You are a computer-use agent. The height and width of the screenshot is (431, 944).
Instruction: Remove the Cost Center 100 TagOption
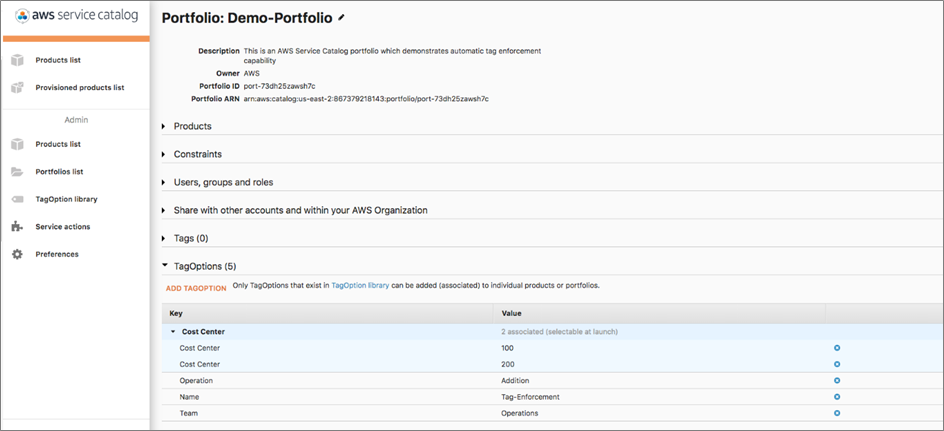[837, 348]
